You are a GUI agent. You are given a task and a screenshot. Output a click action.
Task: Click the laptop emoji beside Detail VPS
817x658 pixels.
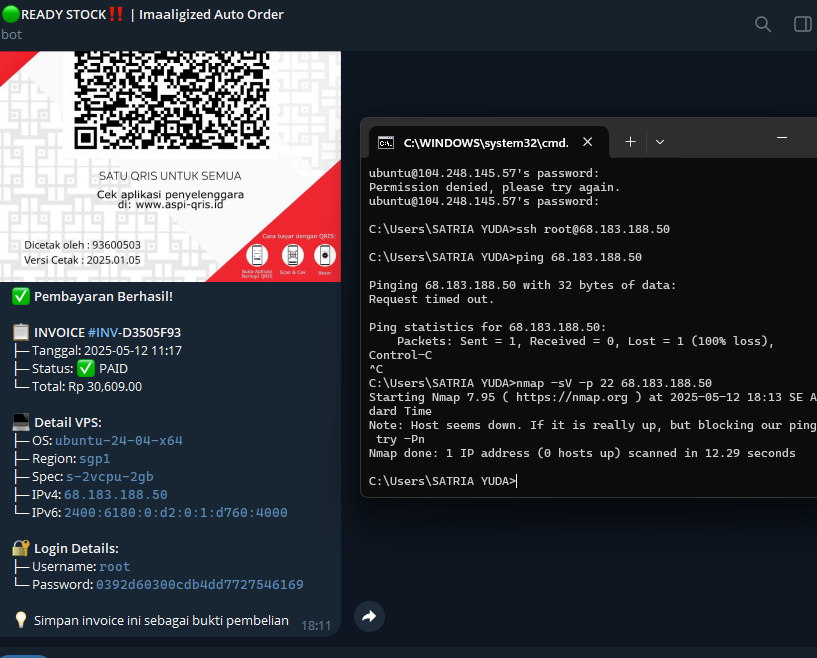pyautogui.click(x=21, y=422)
